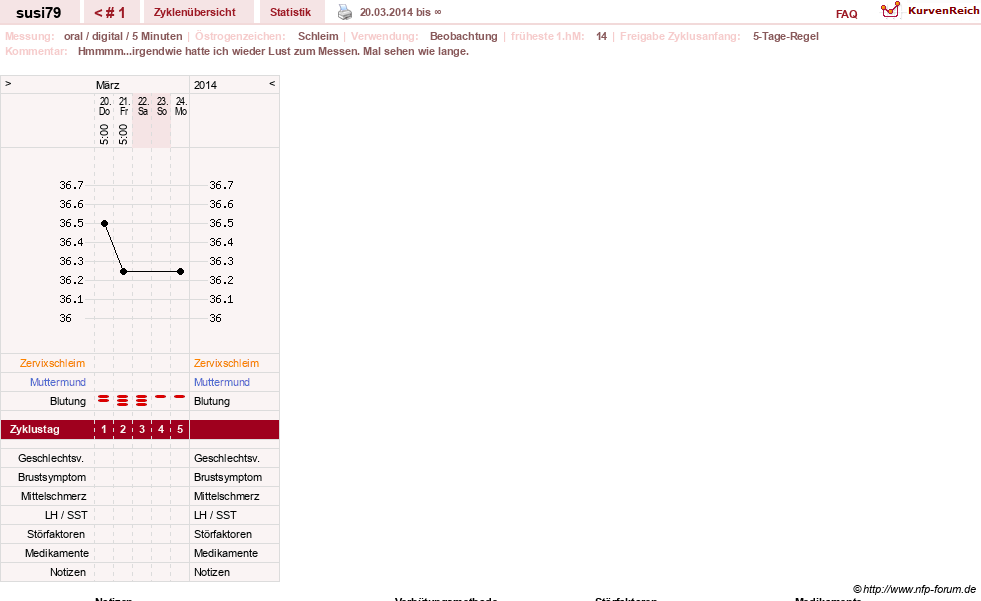
Task: Select the temperature point on March 21
Action: click(123, 271)
